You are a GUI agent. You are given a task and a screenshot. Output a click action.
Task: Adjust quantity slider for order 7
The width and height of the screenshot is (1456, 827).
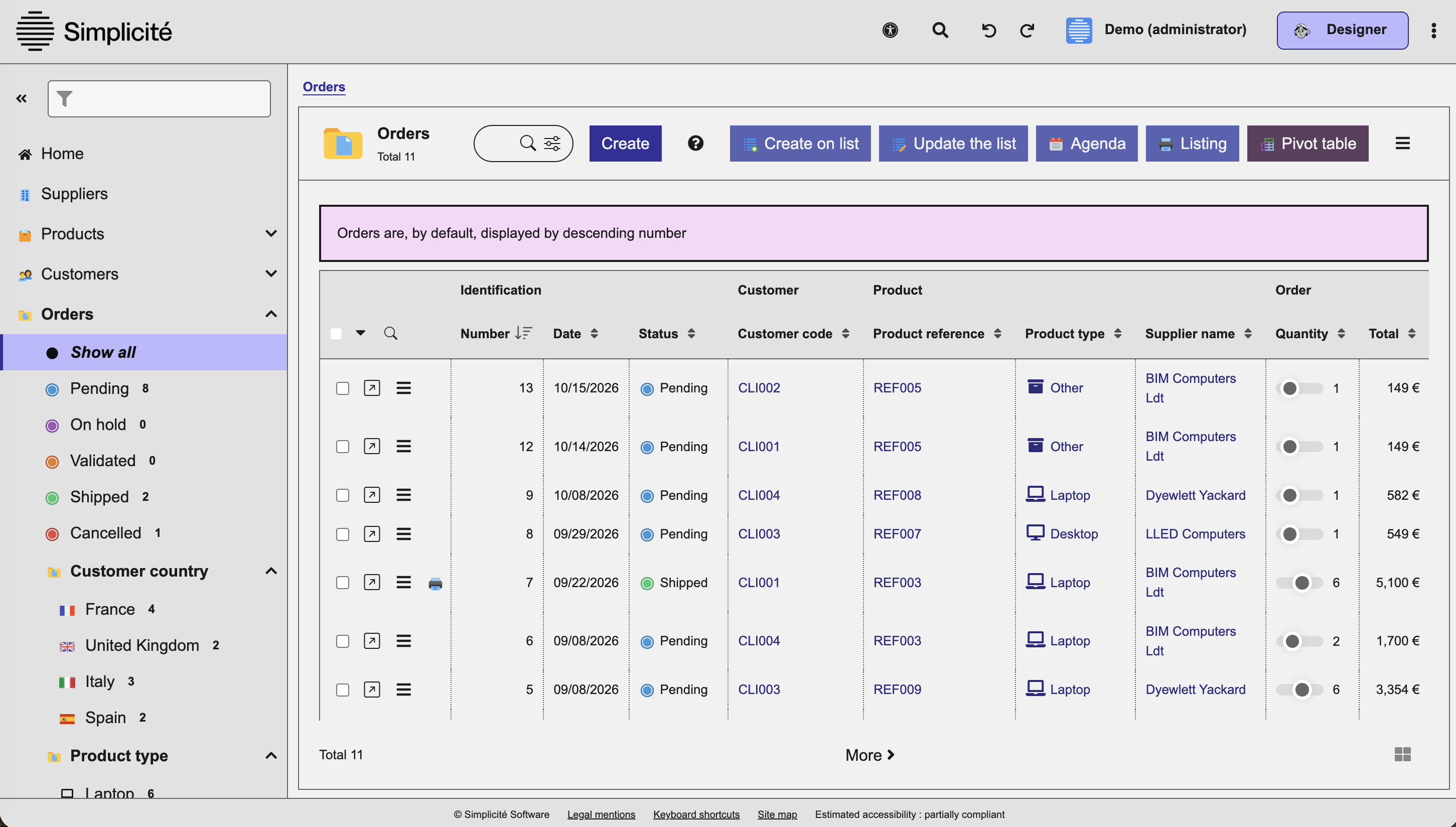(x=1299, y=583)
